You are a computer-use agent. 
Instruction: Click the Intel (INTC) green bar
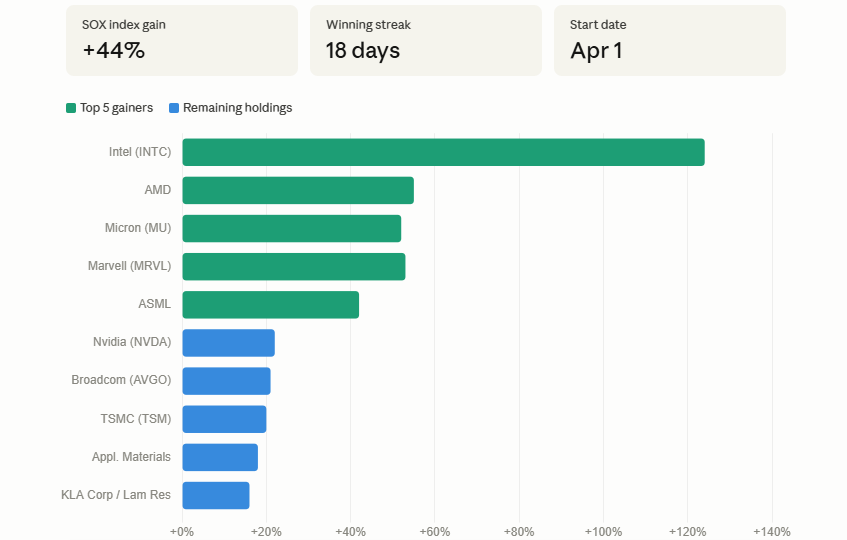[x=443, y=152]
